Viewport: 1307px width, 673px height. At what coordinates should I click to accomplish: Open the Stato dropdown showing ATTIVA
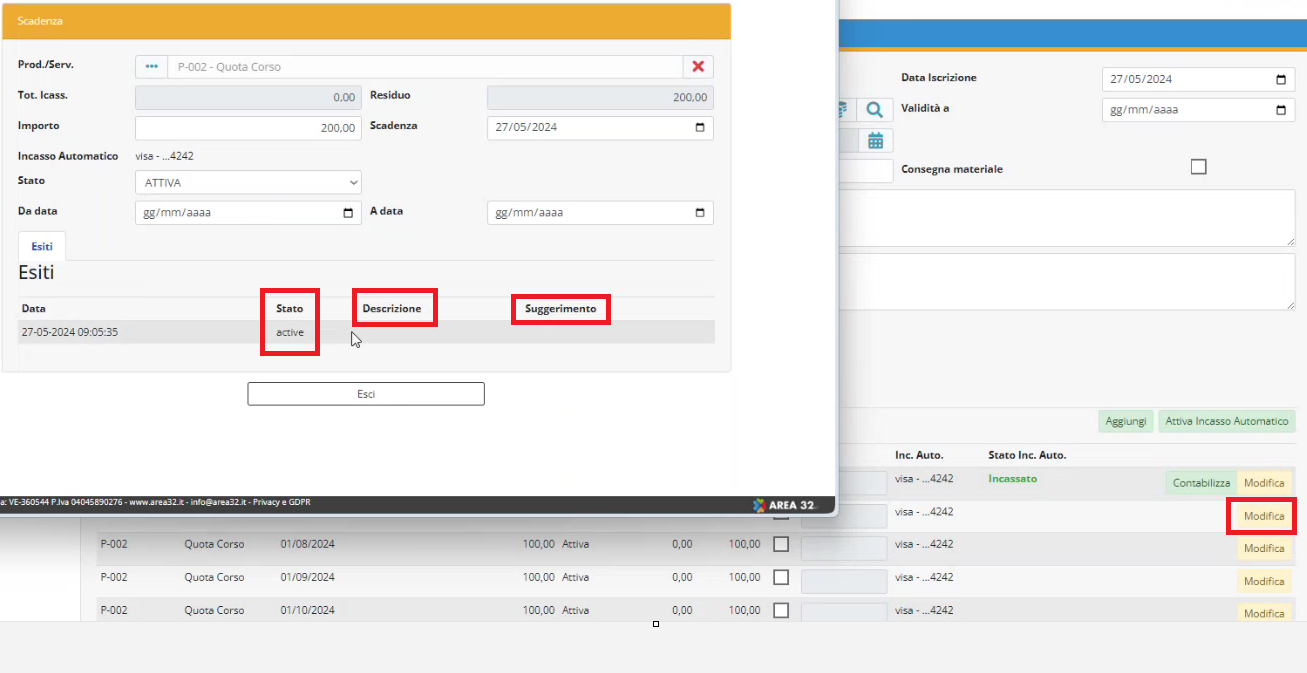coord(248,182)
